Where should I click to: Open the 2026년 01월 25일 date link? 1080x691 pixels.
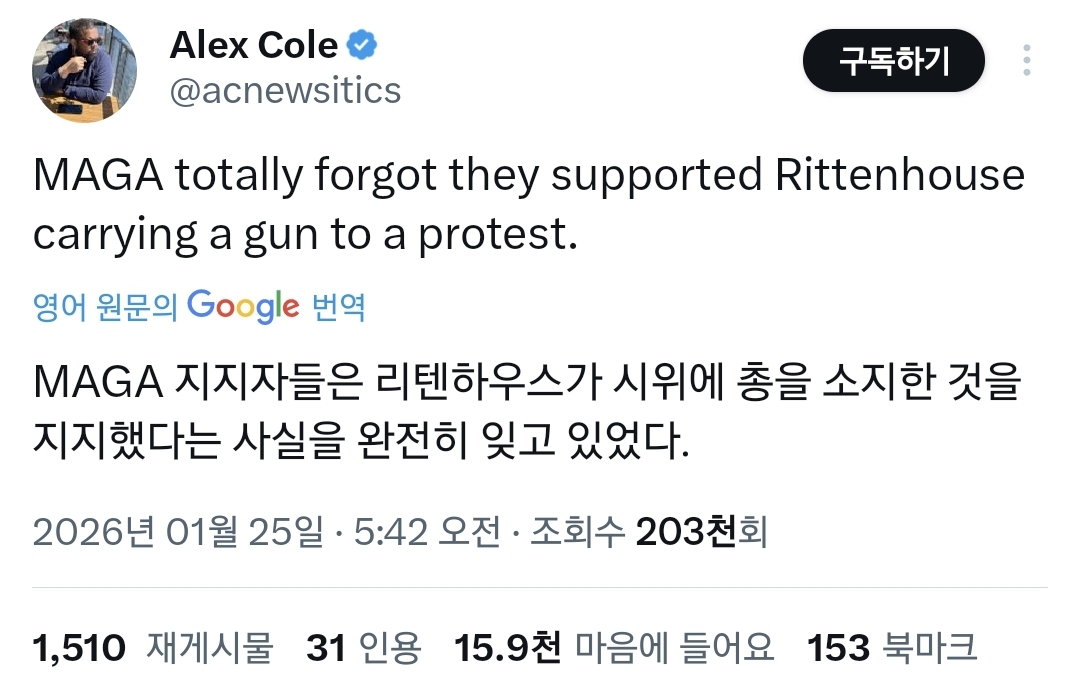coord(178,532)
